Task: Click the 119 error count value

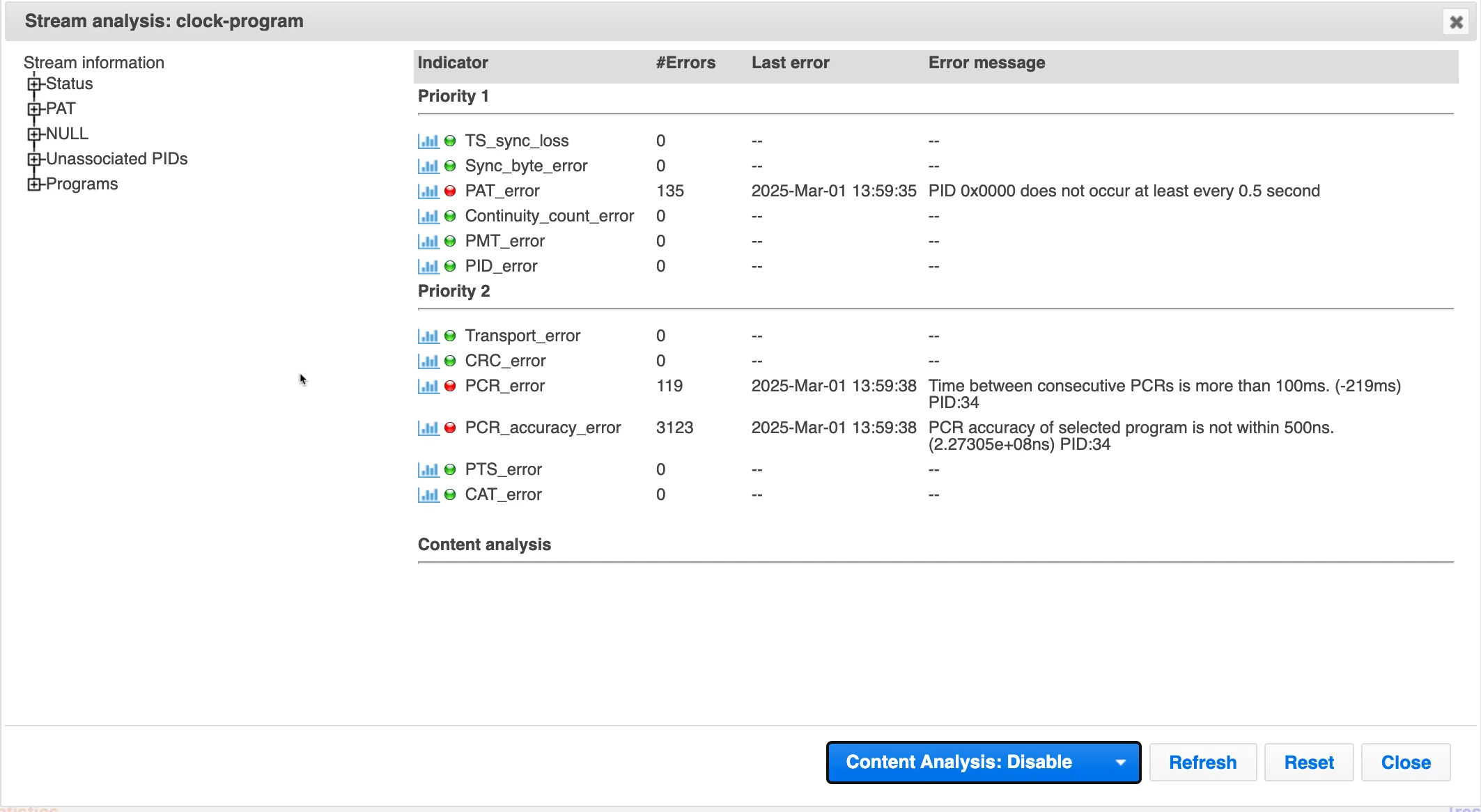Action: pos(669,386)
